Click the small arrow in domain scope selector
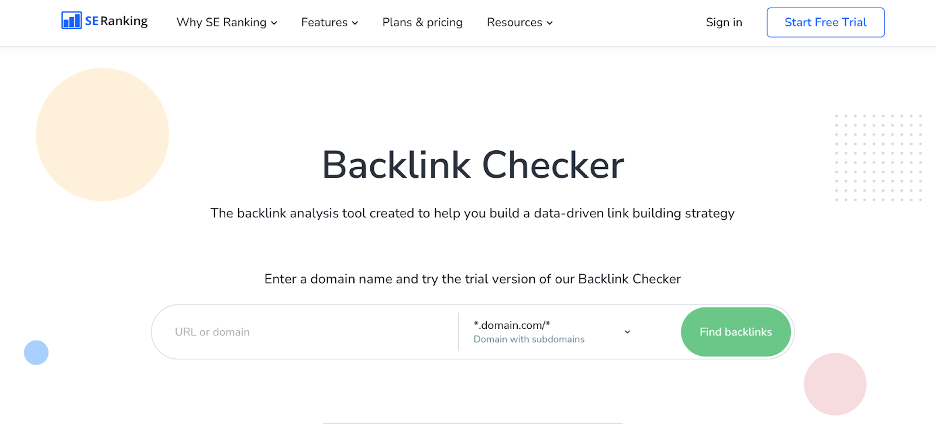This screenshot has width=936, height=434. pos(627,332)
